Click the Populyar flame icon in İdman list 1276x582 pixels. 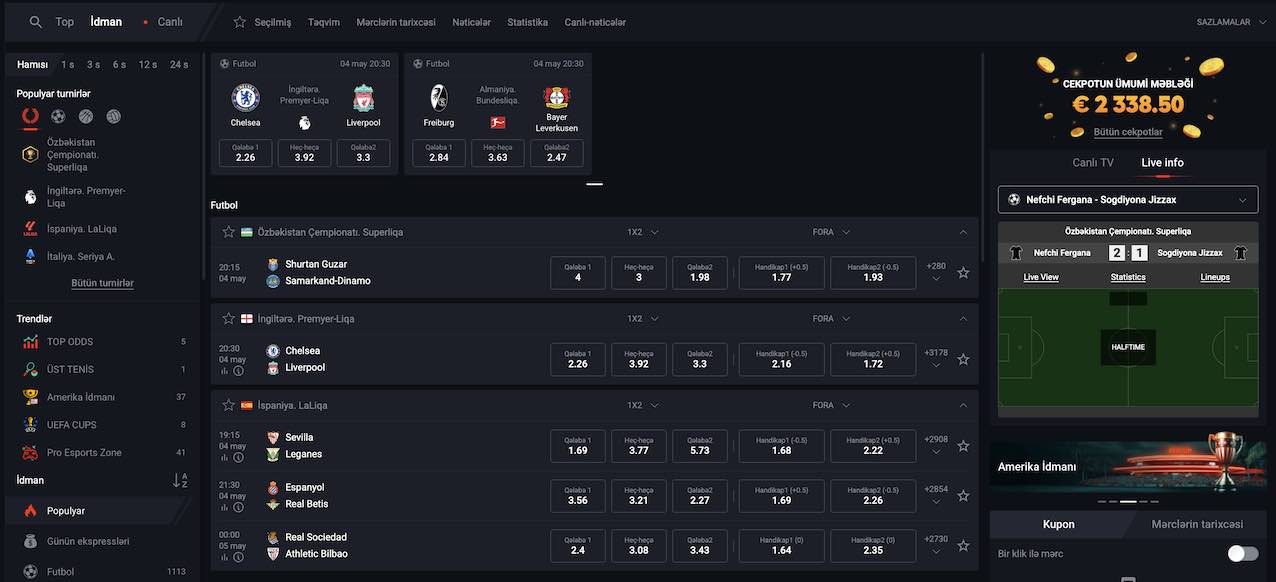click(x=30, y=511)
